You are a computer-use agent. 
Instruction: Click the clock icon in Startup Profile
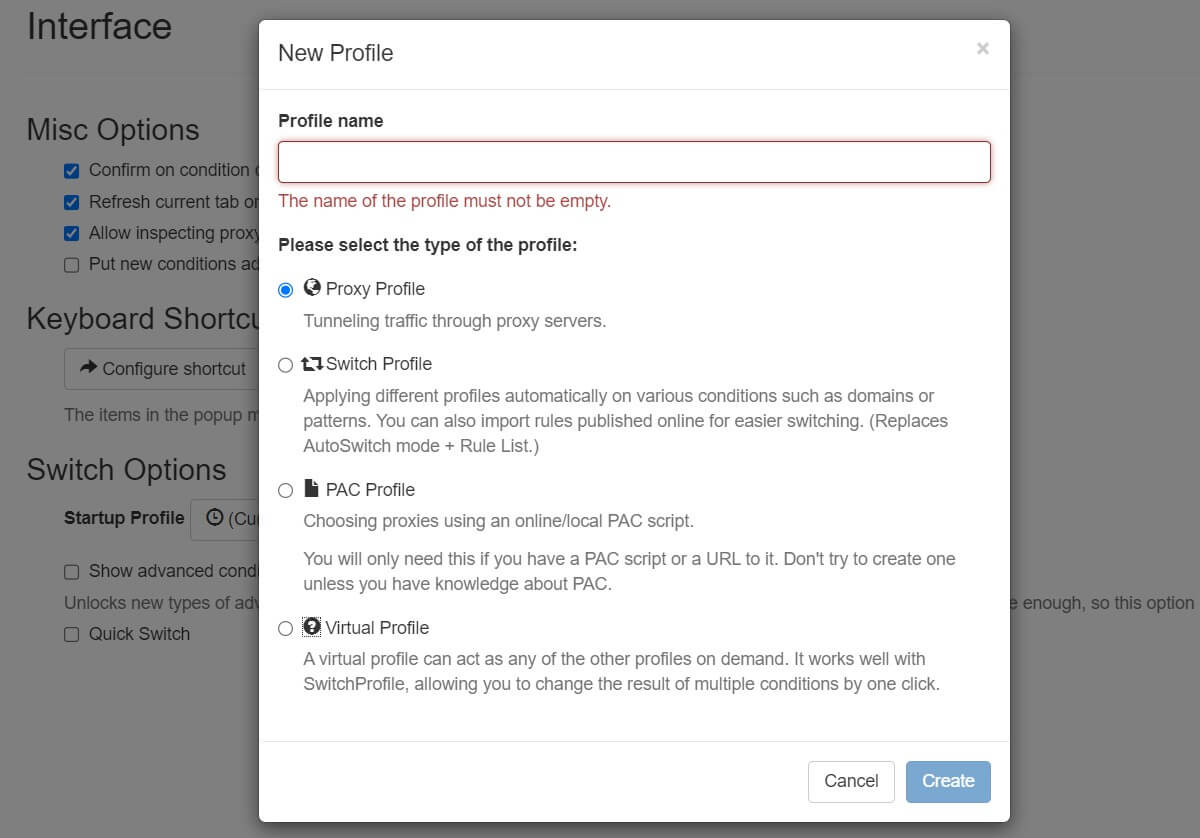214,518
